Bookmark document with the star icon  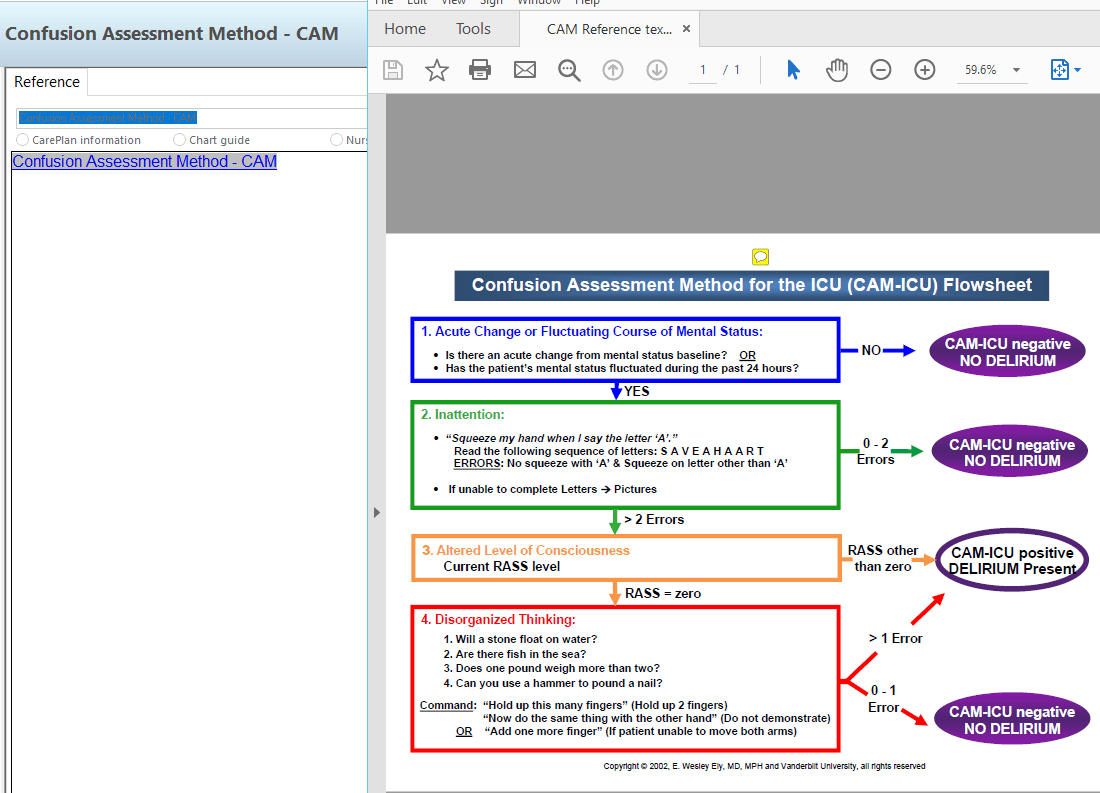(437, 70)
